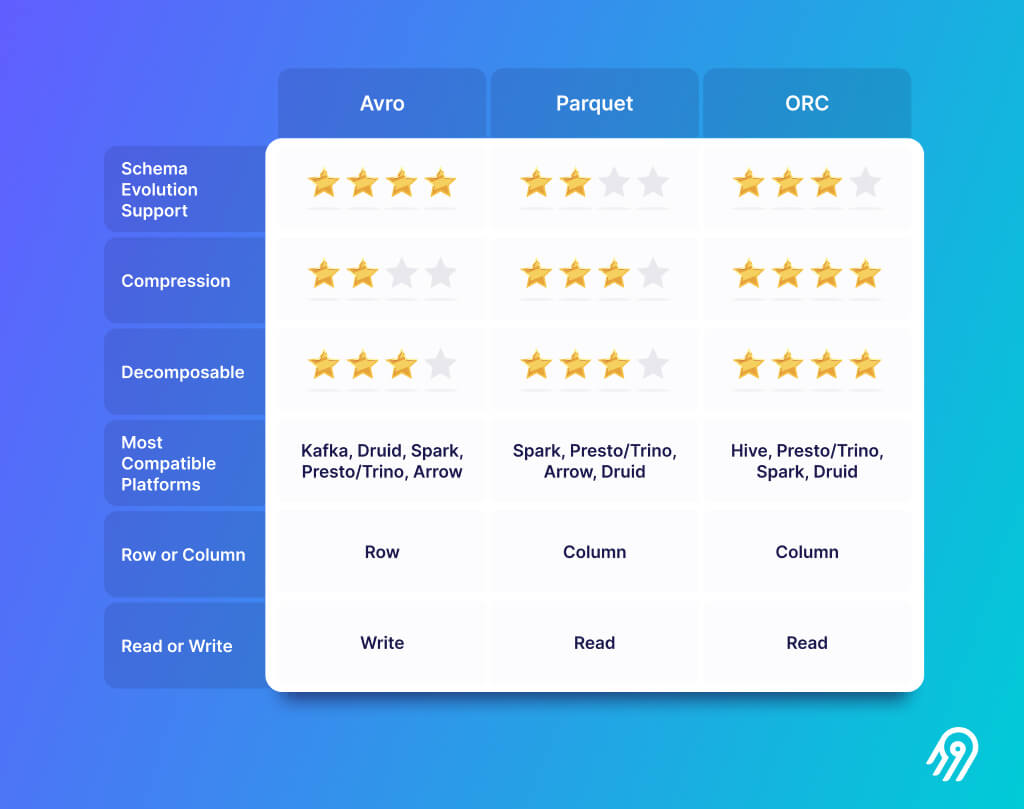
Task: Click Avro's first gray Compression star
Action: pyautogui.click(x=402, y=274)
